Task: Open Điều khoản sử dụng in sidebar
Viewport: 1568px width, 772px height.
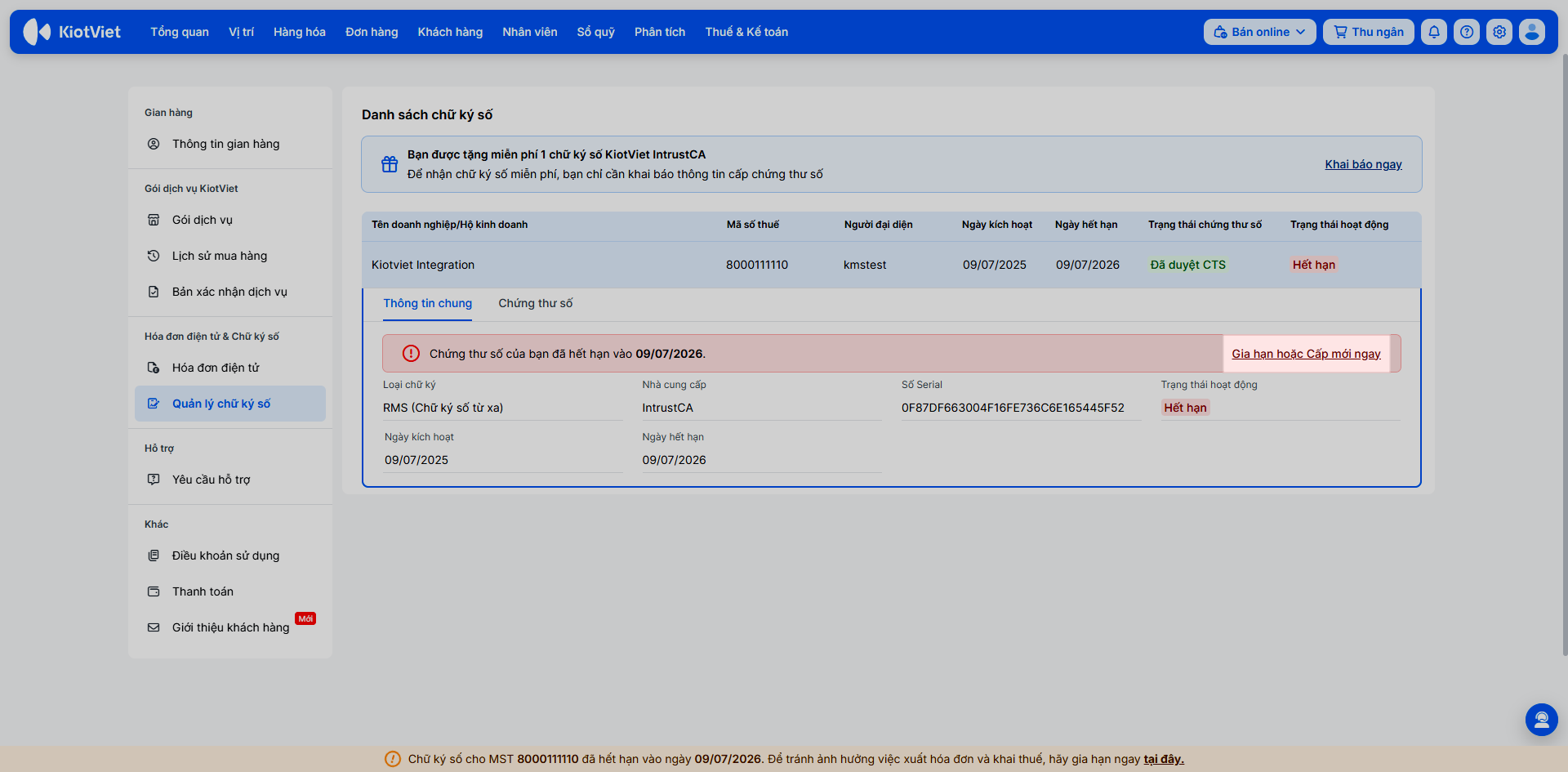Action: click(230, 556)
